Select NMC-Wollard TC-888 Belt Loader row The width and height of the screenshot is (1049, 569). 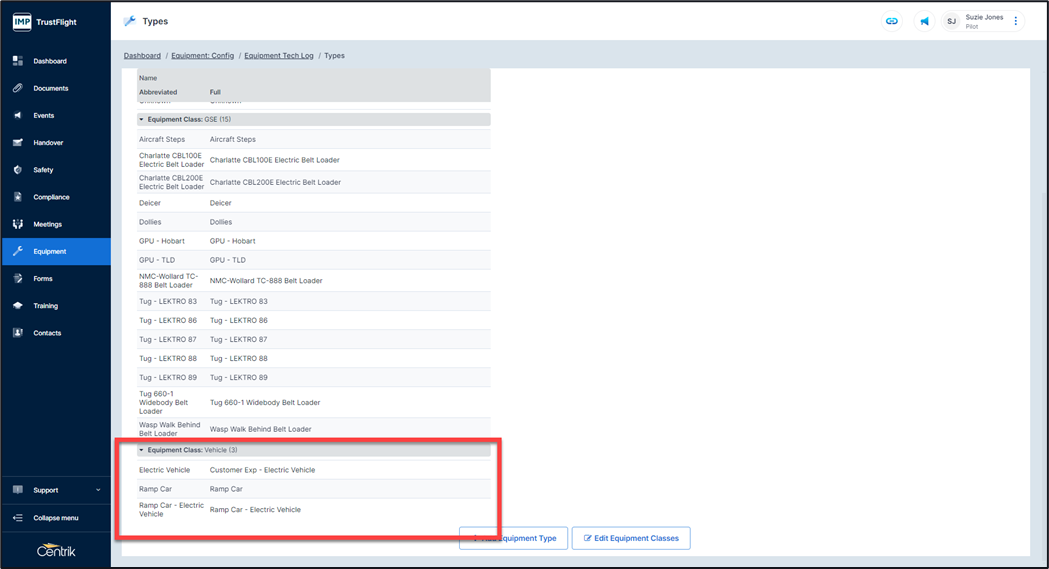pyautogui.click(x=314, y=281)
